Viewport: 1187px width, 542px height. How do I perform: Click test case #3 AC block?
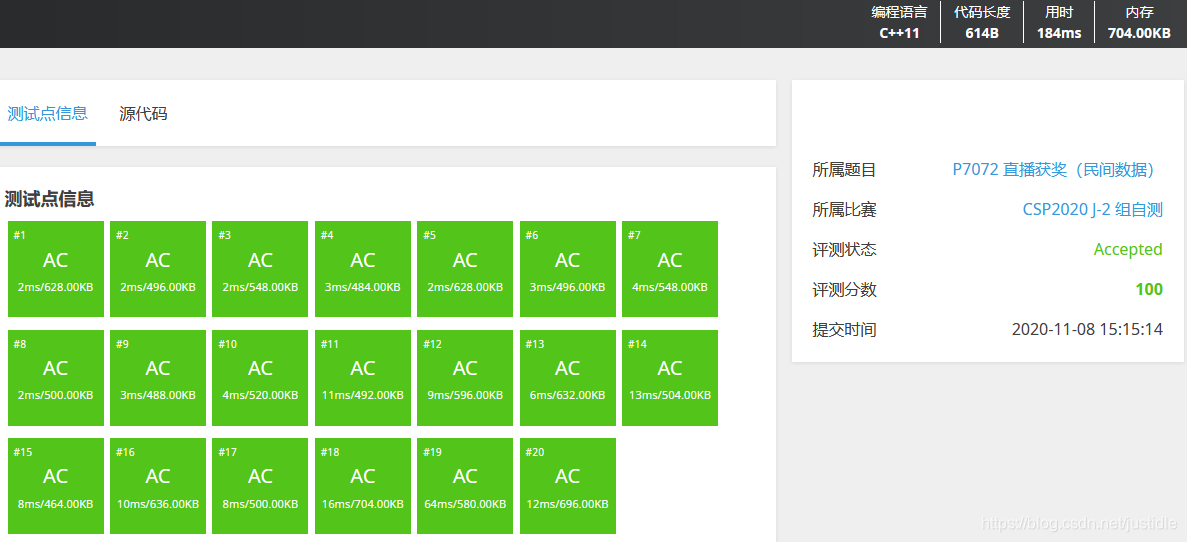point(260,269)
